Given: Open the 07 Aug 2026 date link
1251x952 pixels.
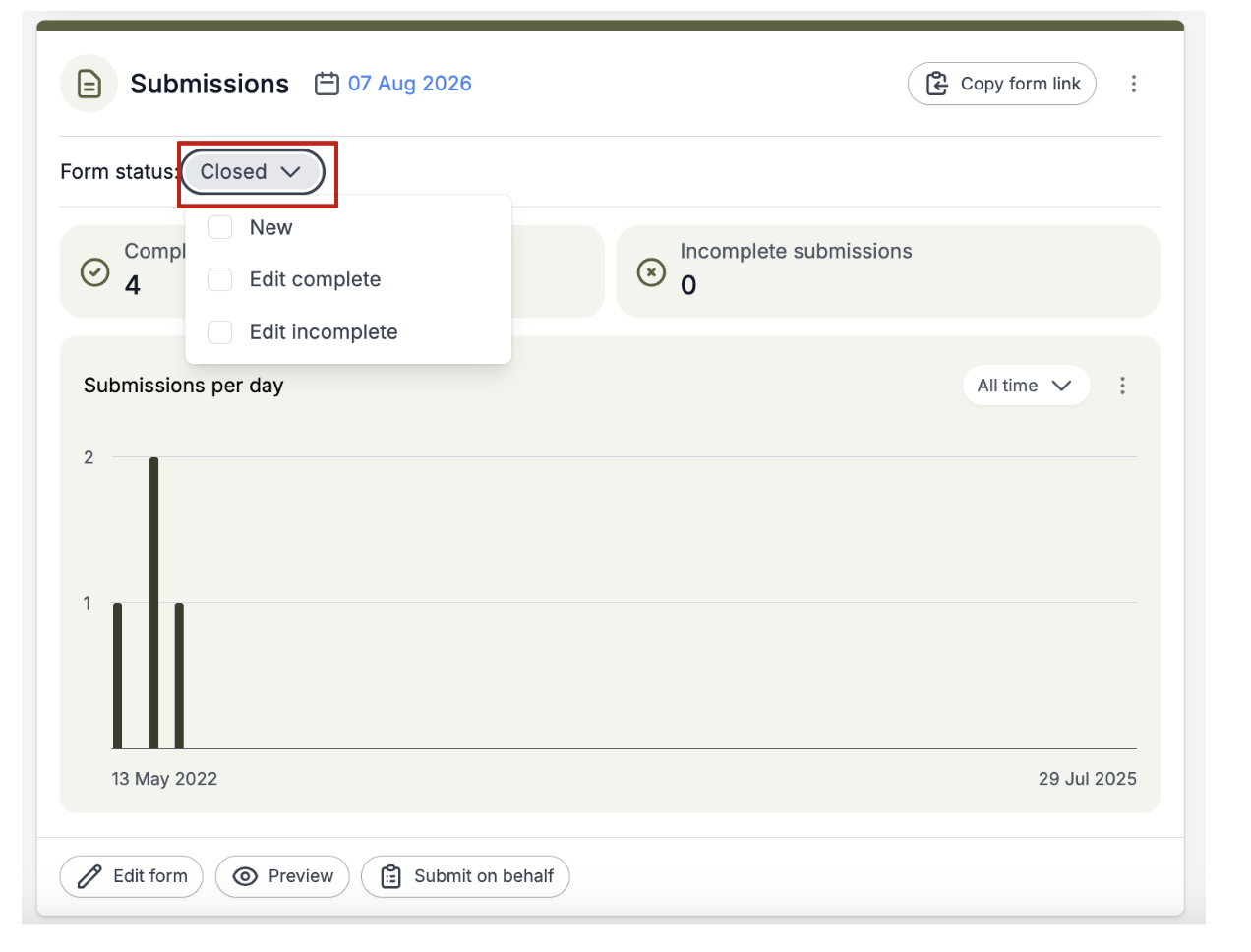Looking at the screenshot, I should click(409, 84).
